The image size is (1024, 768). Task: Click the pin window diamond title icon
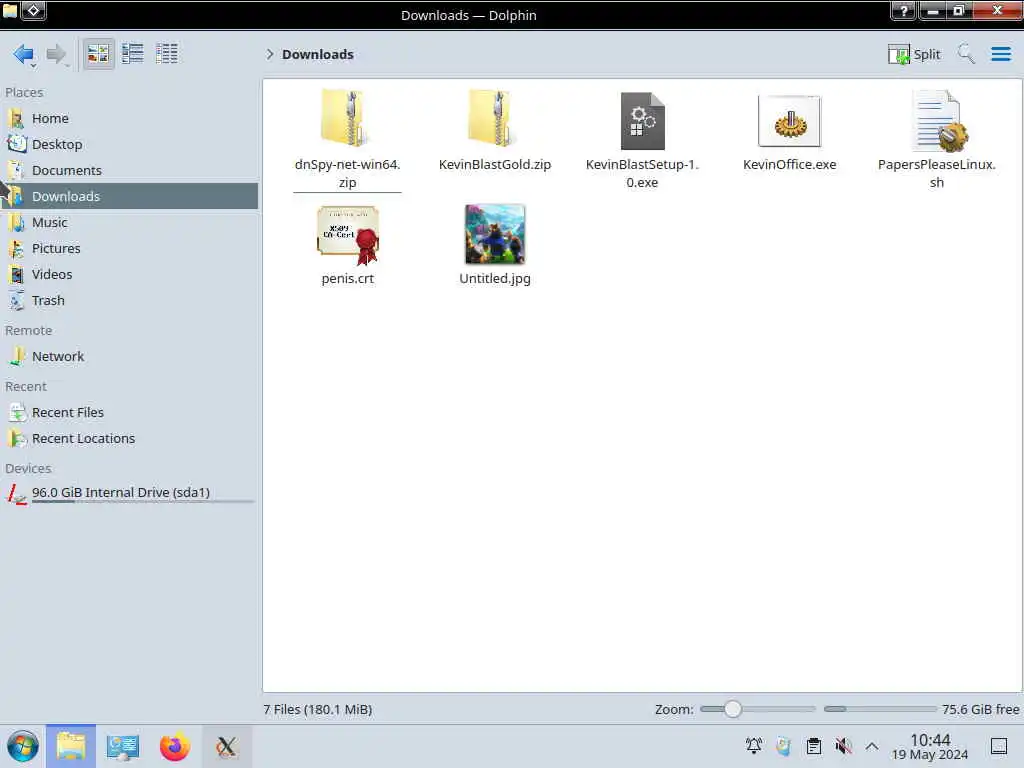point(33,10)
